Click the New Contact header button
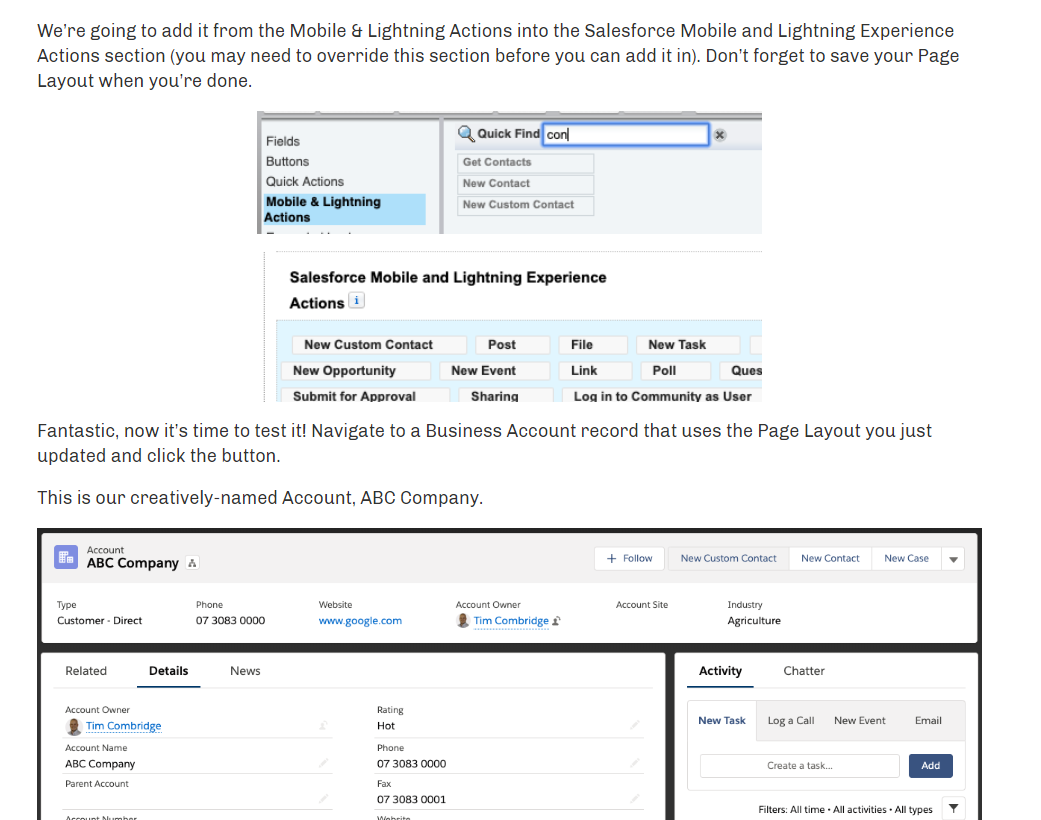Image resolution: width=1041 pixels, height=820 pixels. [830, 558]
